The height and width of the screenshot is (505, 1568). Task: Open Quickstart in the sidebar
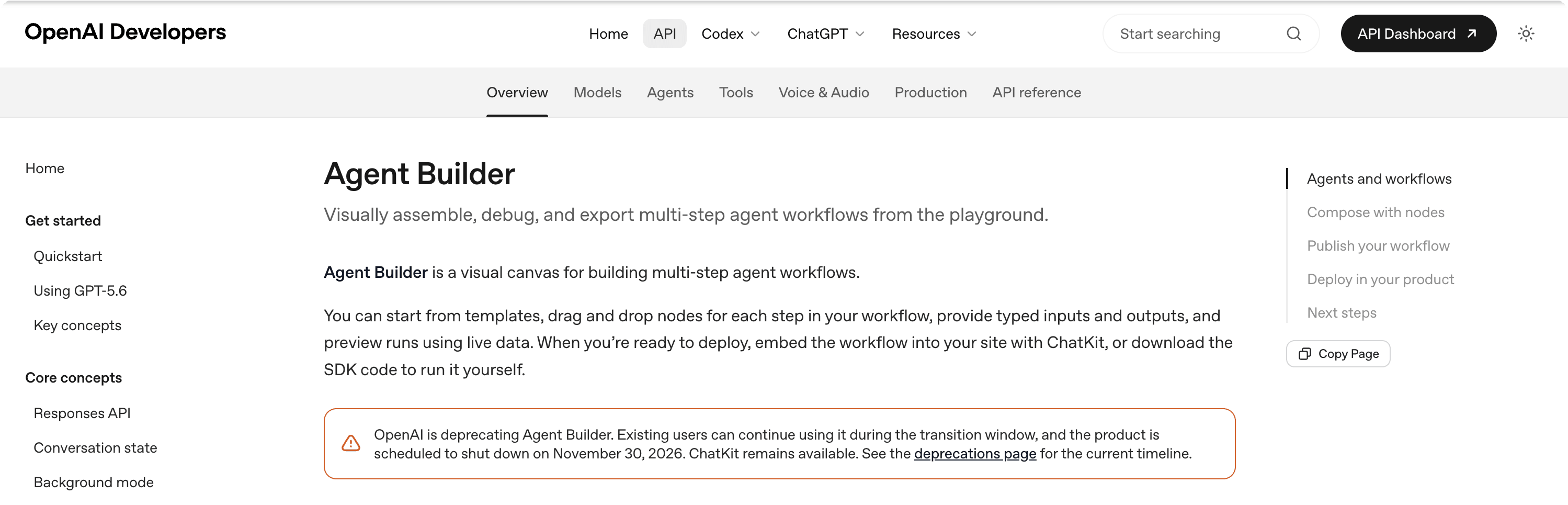click(67, 256)
